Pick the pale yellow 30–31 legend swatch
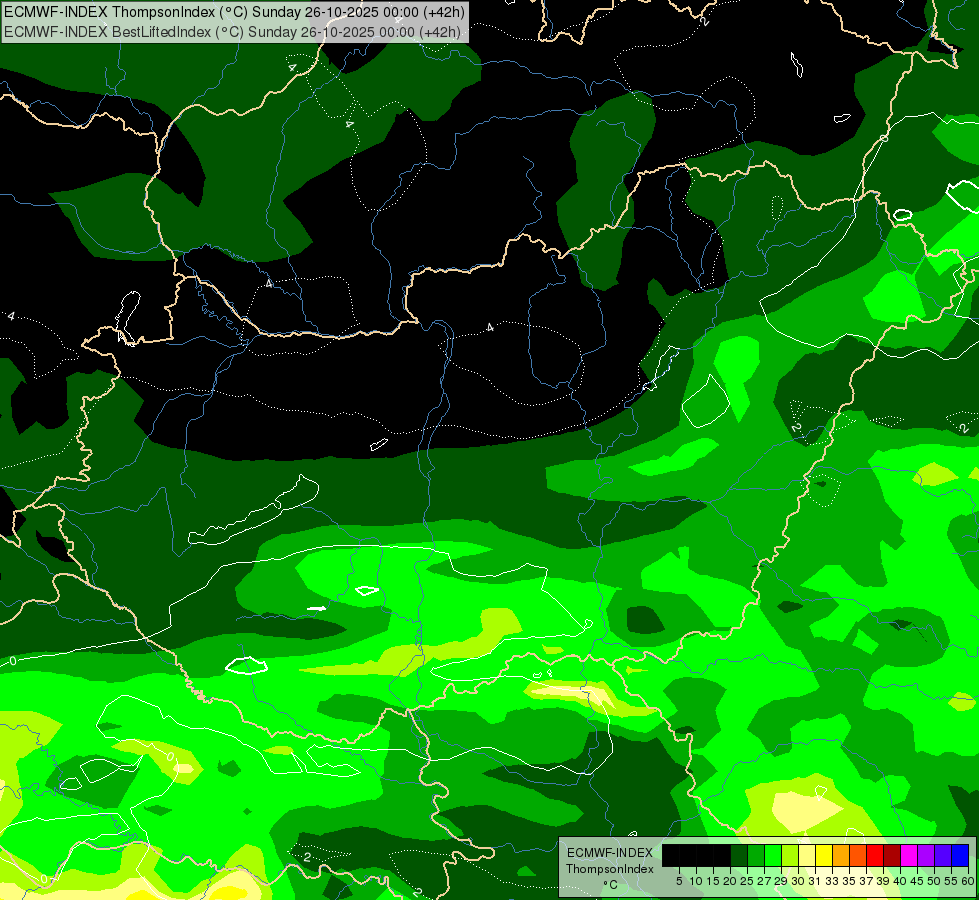The width and height of the screenshot is (979, 900). 807,855
